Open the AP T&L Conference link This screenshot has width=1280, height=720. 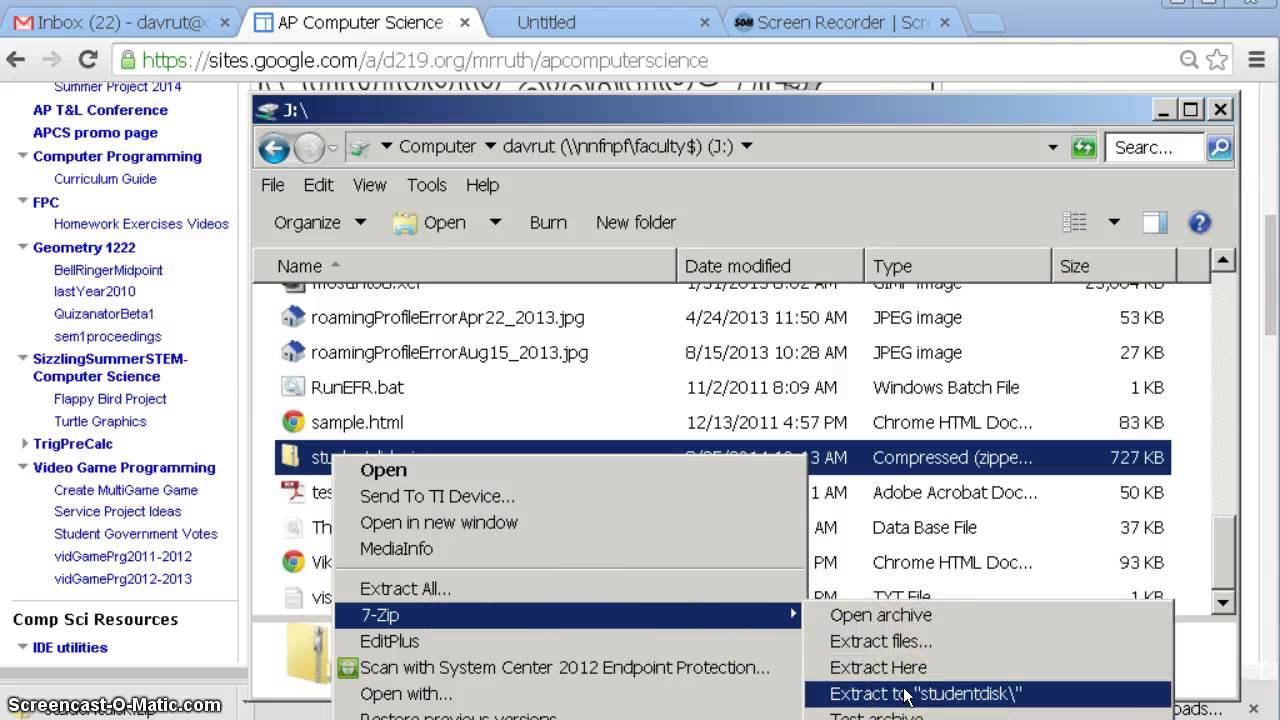pos(100,110)
